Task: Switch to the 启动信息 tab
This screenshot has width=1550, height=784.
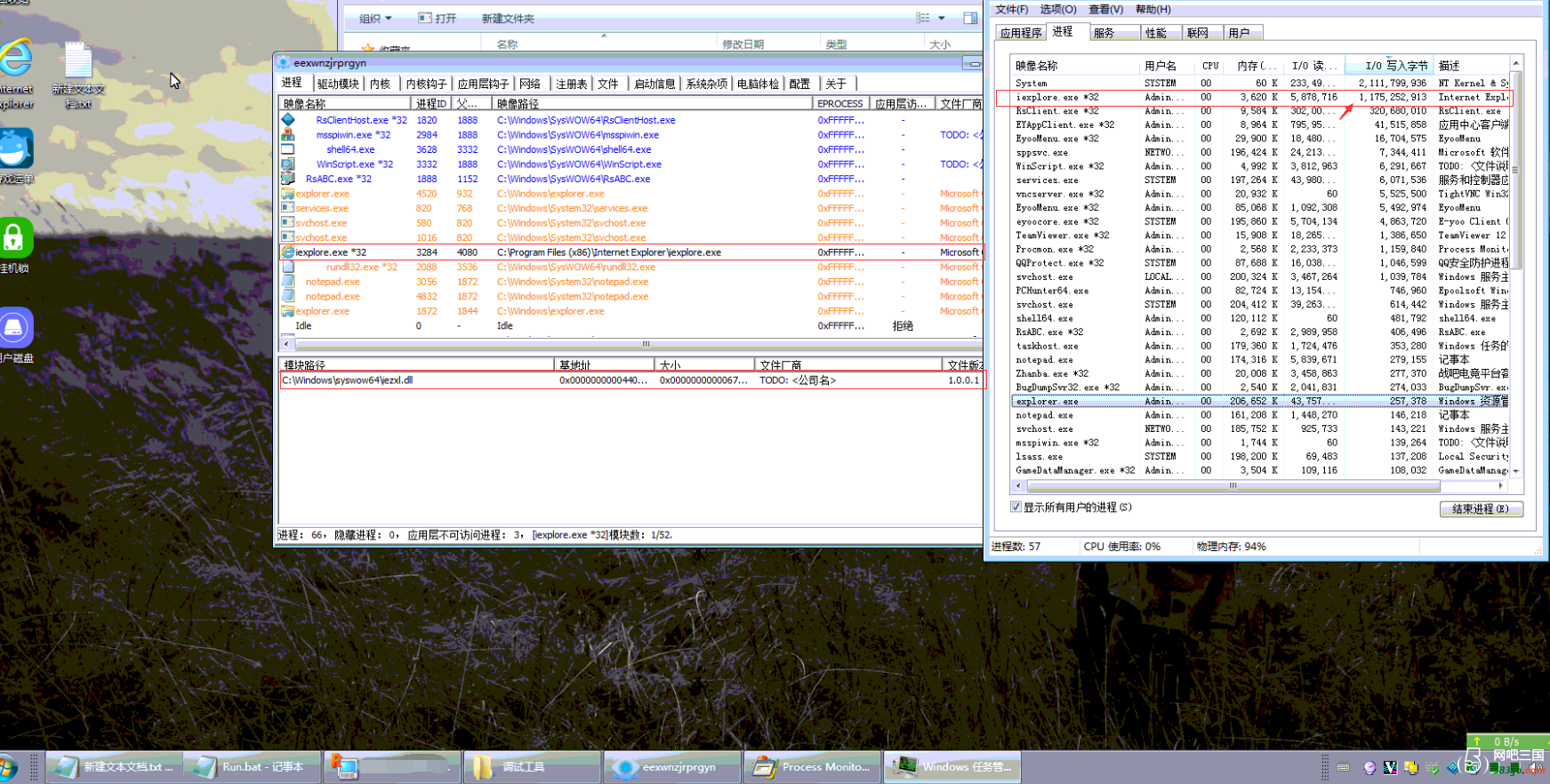Action: pos(655,84)
